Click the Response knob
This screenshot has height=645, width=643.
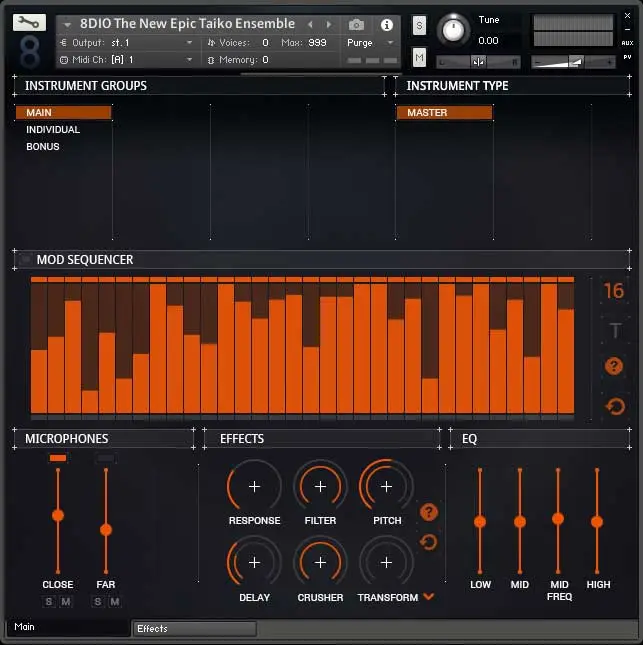pyautogui.click(x=254, y=486)
